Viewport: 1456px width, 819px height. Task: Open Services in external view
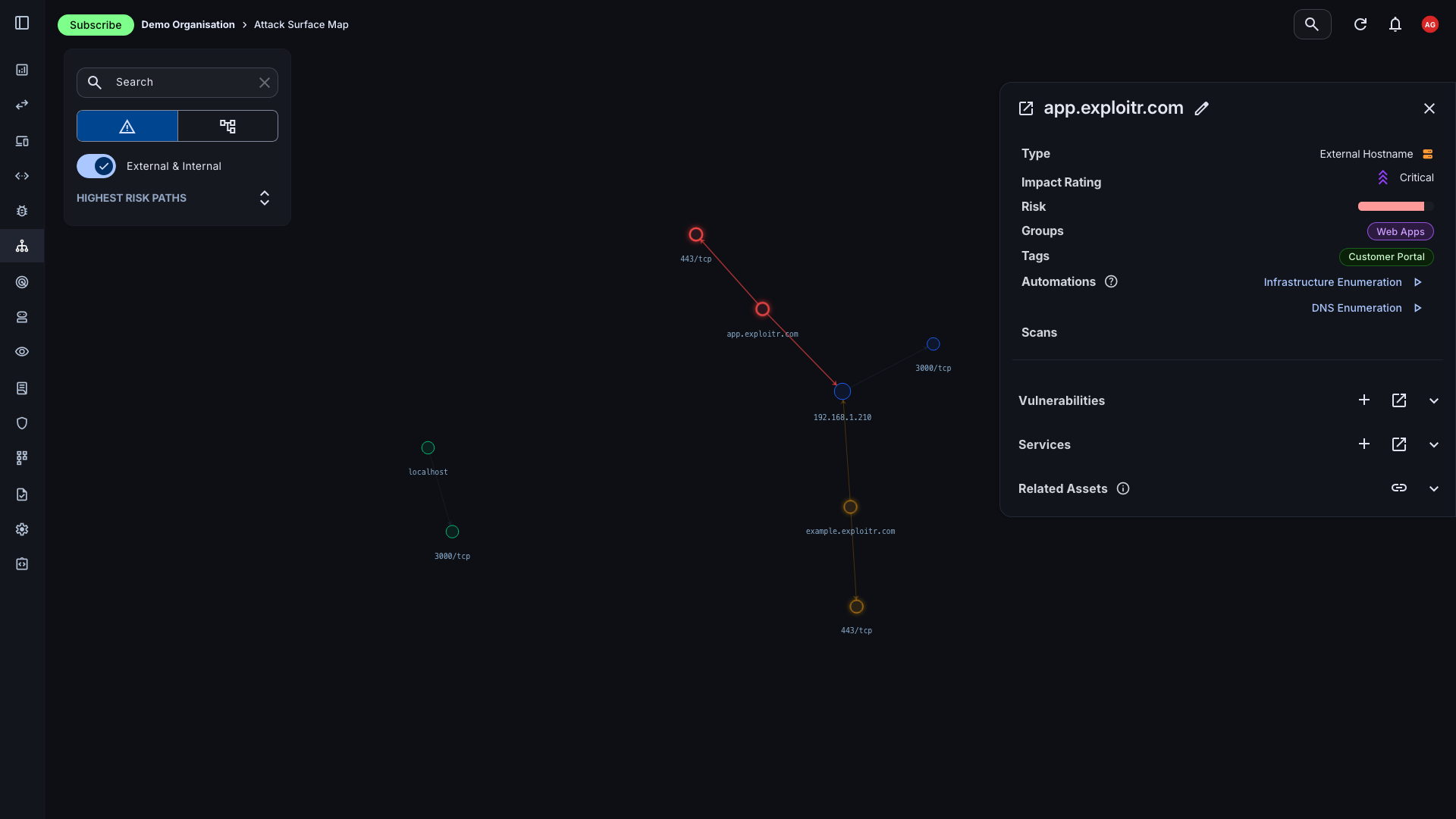coord(1399,444)
